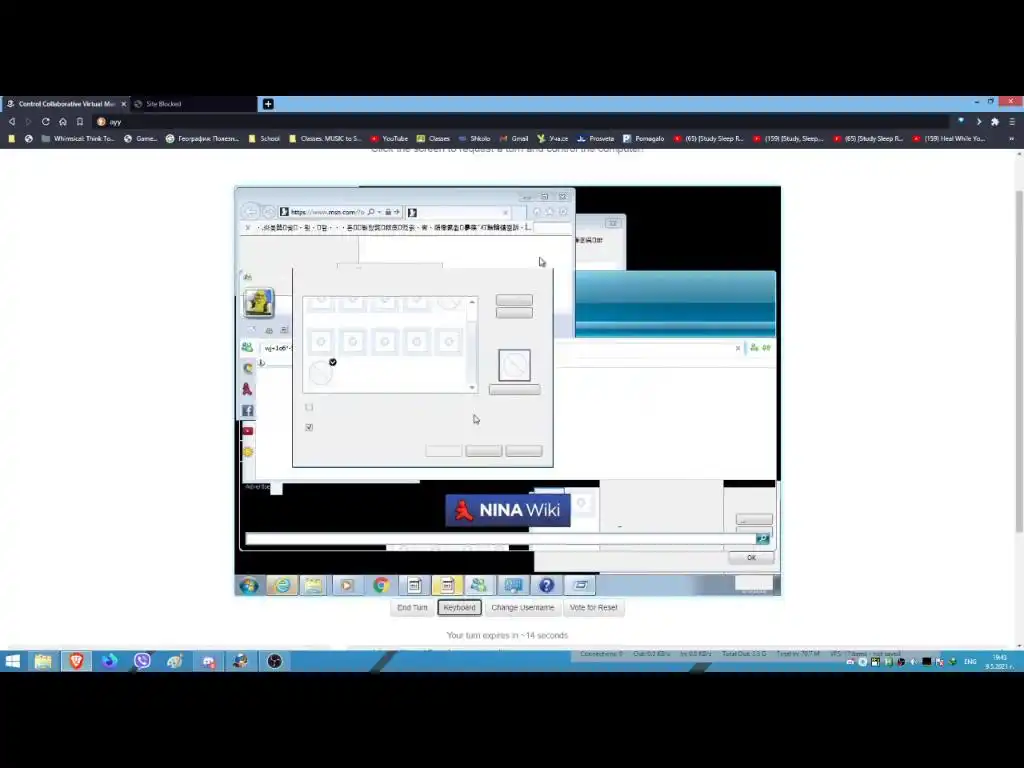
Task: Open the extensions puzzle icon
Action: pyautogui.click(x=995, y=121)
